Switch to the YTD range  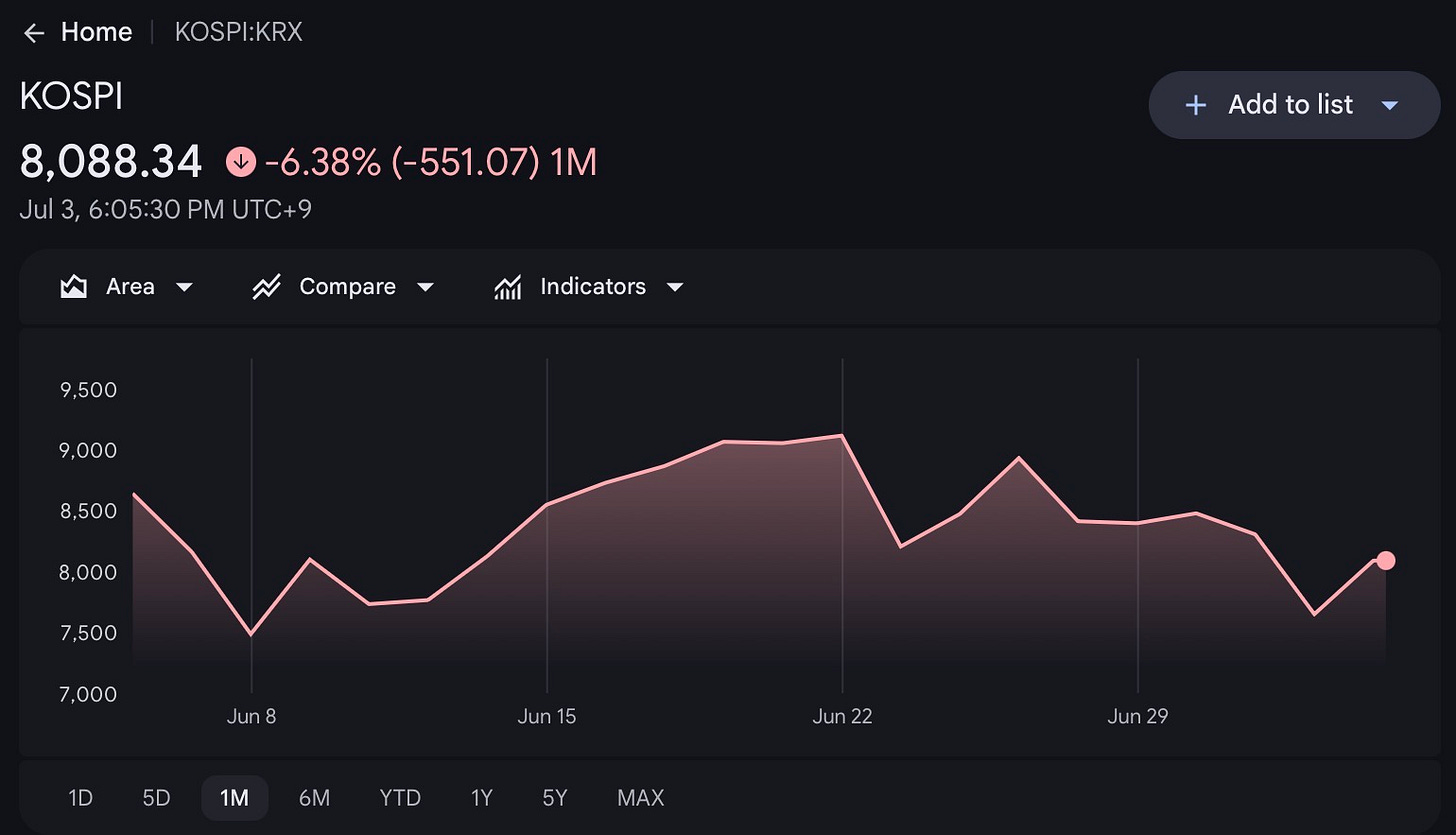click(x=400, y=798)
